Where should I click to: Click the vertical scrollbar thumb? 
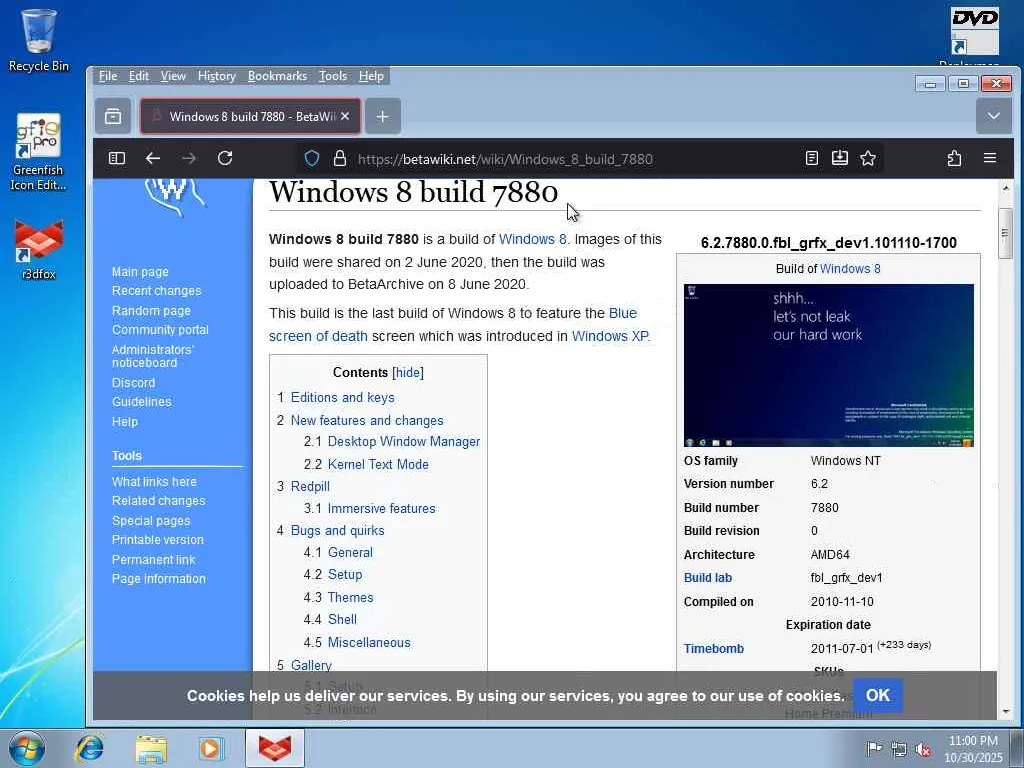pyautogui.click(x=1006, y=233)
